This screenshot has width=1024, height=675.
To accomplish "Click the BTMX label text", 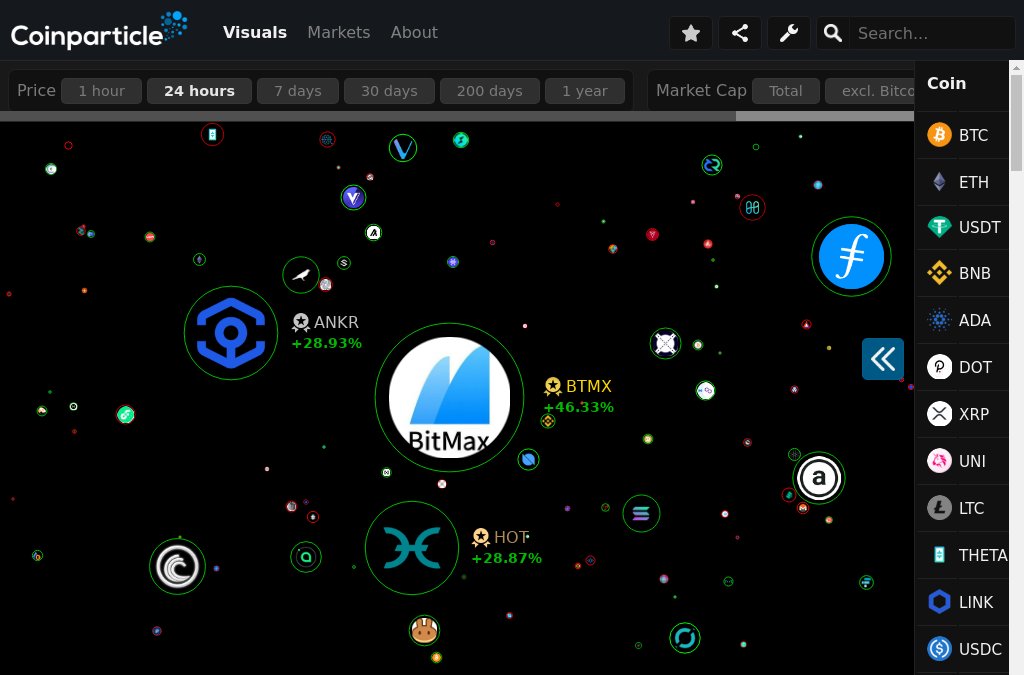I will click(x=589, y=386).
